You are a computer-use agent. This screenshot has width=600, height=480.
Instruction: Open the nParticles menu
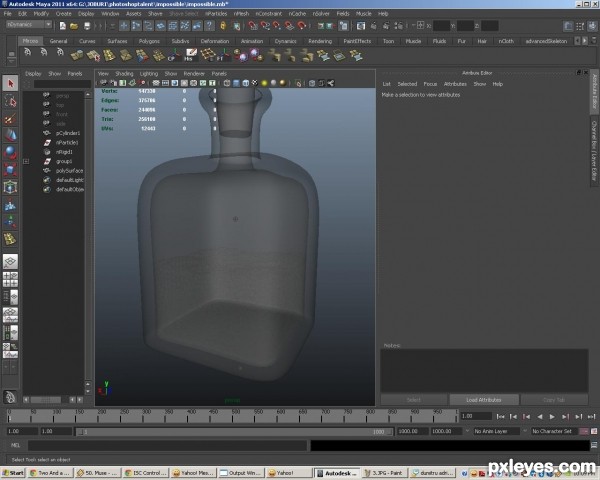[x=216, y=13]
